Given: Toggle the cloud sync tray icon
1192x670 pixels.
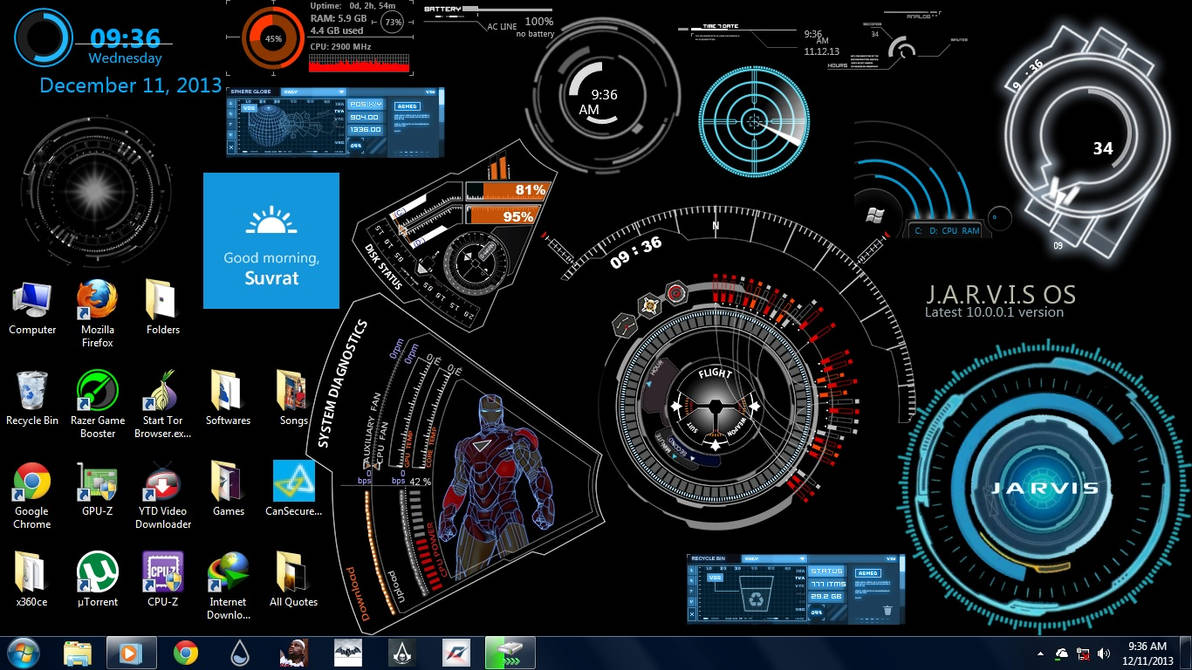Looking at the screenshot, I should pos(1060,653).
